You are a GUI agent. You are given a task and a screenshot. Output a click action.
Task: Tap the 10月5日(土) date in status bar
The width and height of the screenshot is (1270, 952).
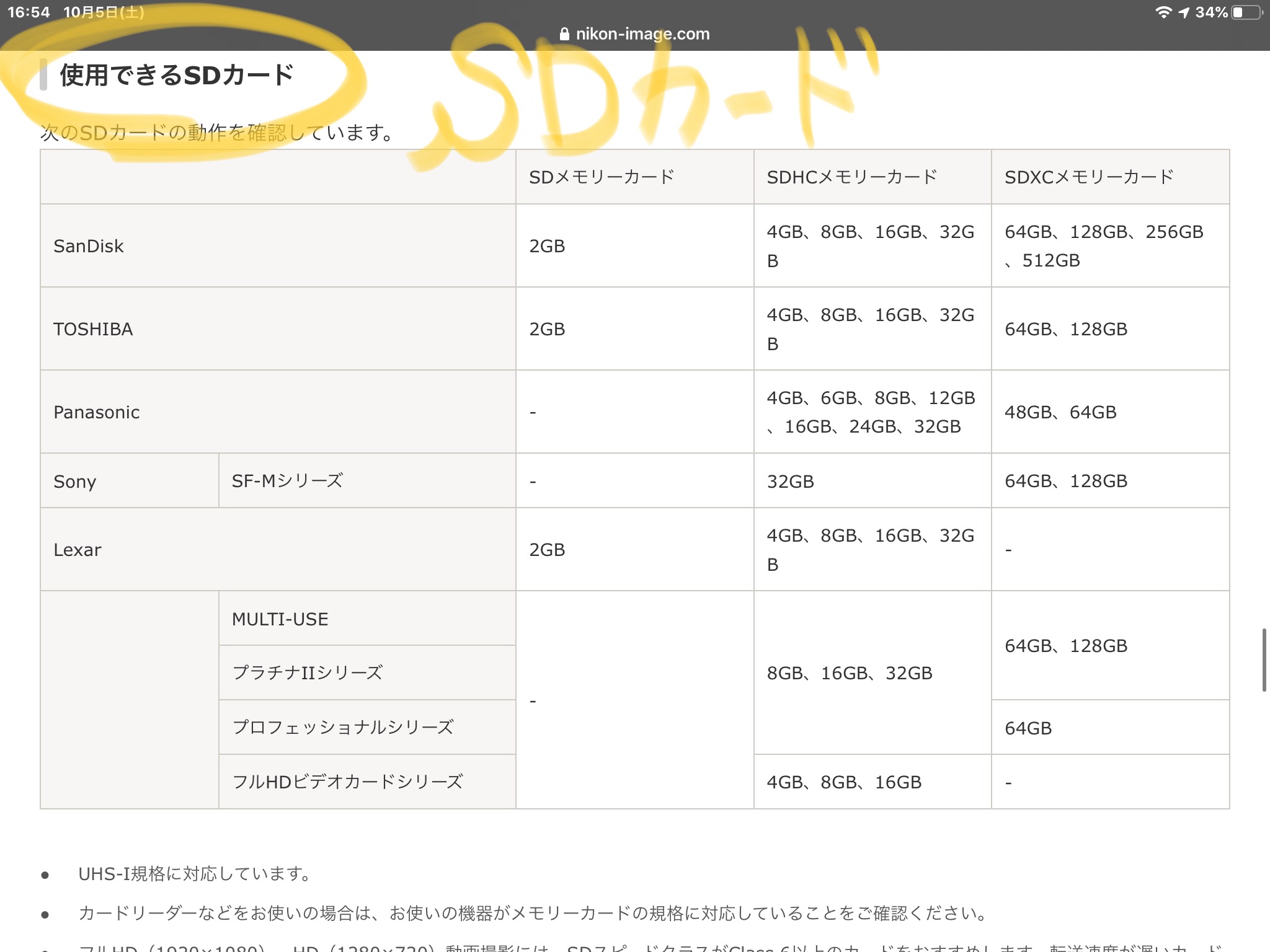coord(104,12)
